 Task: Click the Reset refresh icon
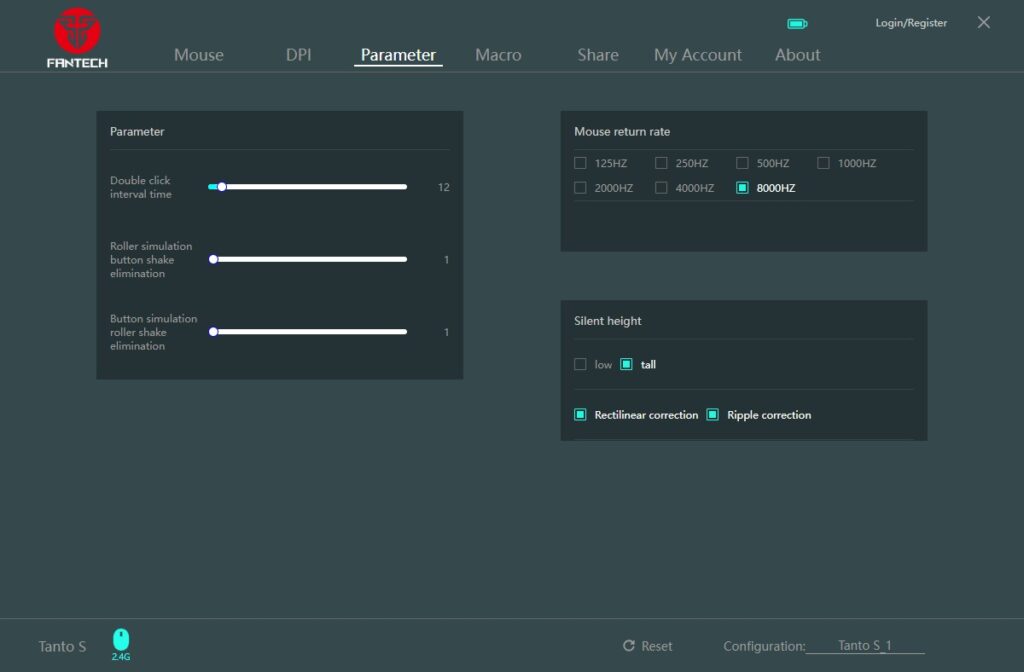point(629,646)
